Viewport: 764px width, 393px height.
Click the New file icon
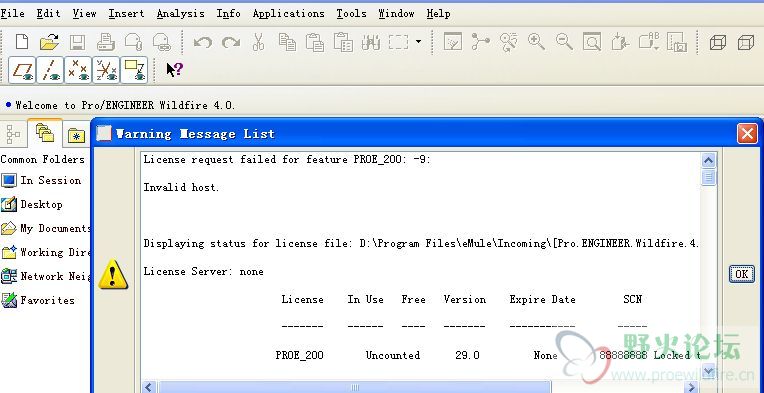click(x=22, y=42)
